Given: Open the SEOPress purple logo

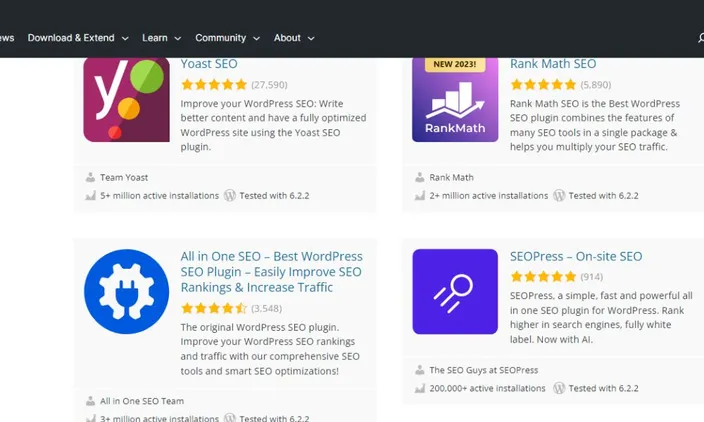Looking at the screenshot, I should click(455, 292).
